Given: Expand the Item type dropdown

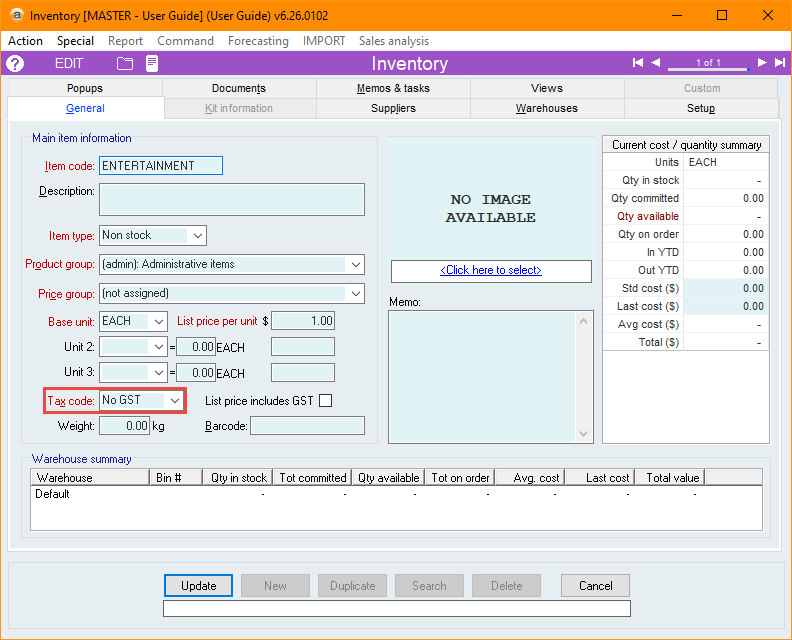Looking at the screenshot, I should tap(197, 235).
